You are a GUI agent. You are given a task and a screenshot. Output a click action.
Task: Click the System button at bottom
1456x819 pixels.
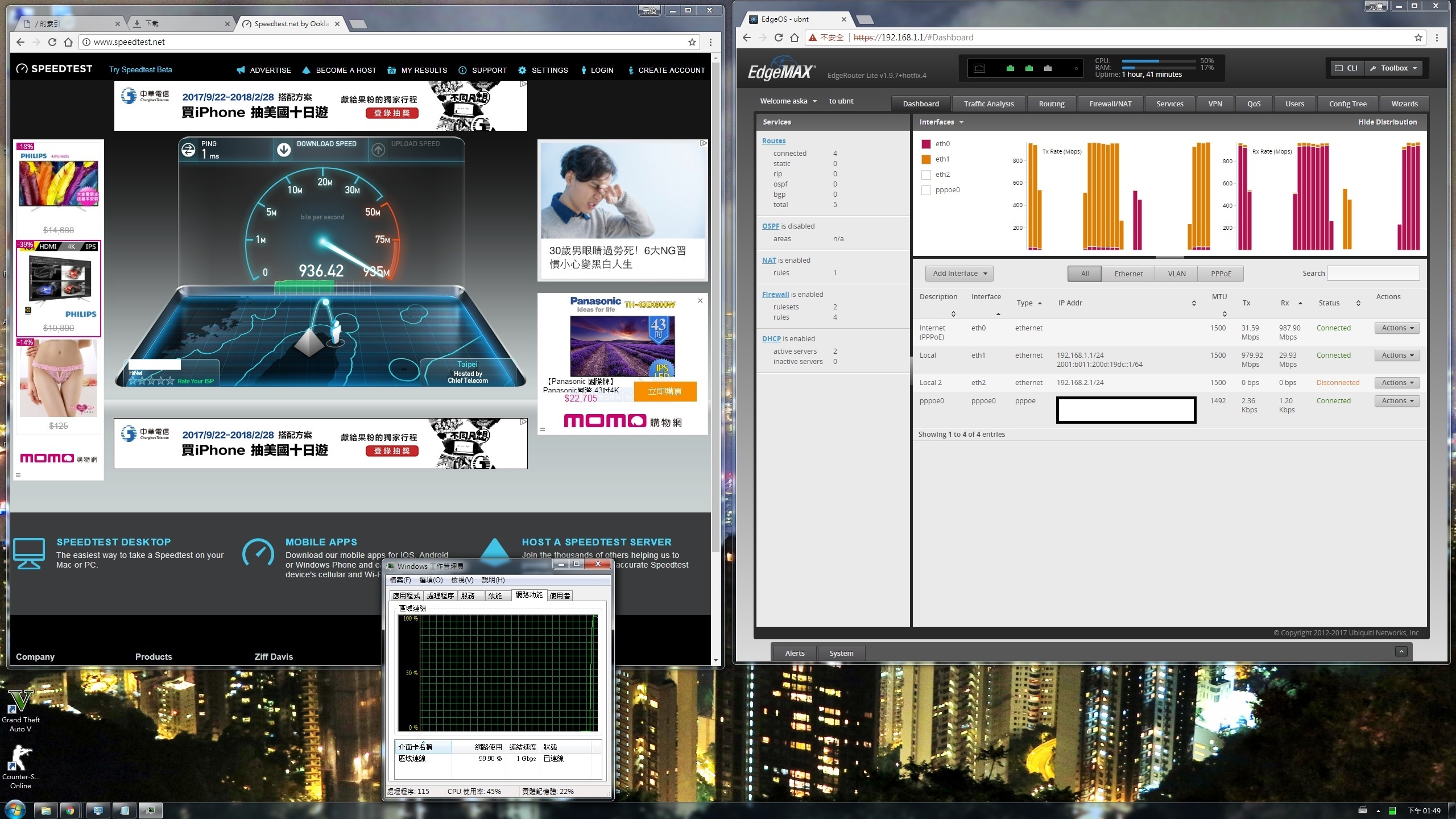pyautogui.click(x=841, y=653)
